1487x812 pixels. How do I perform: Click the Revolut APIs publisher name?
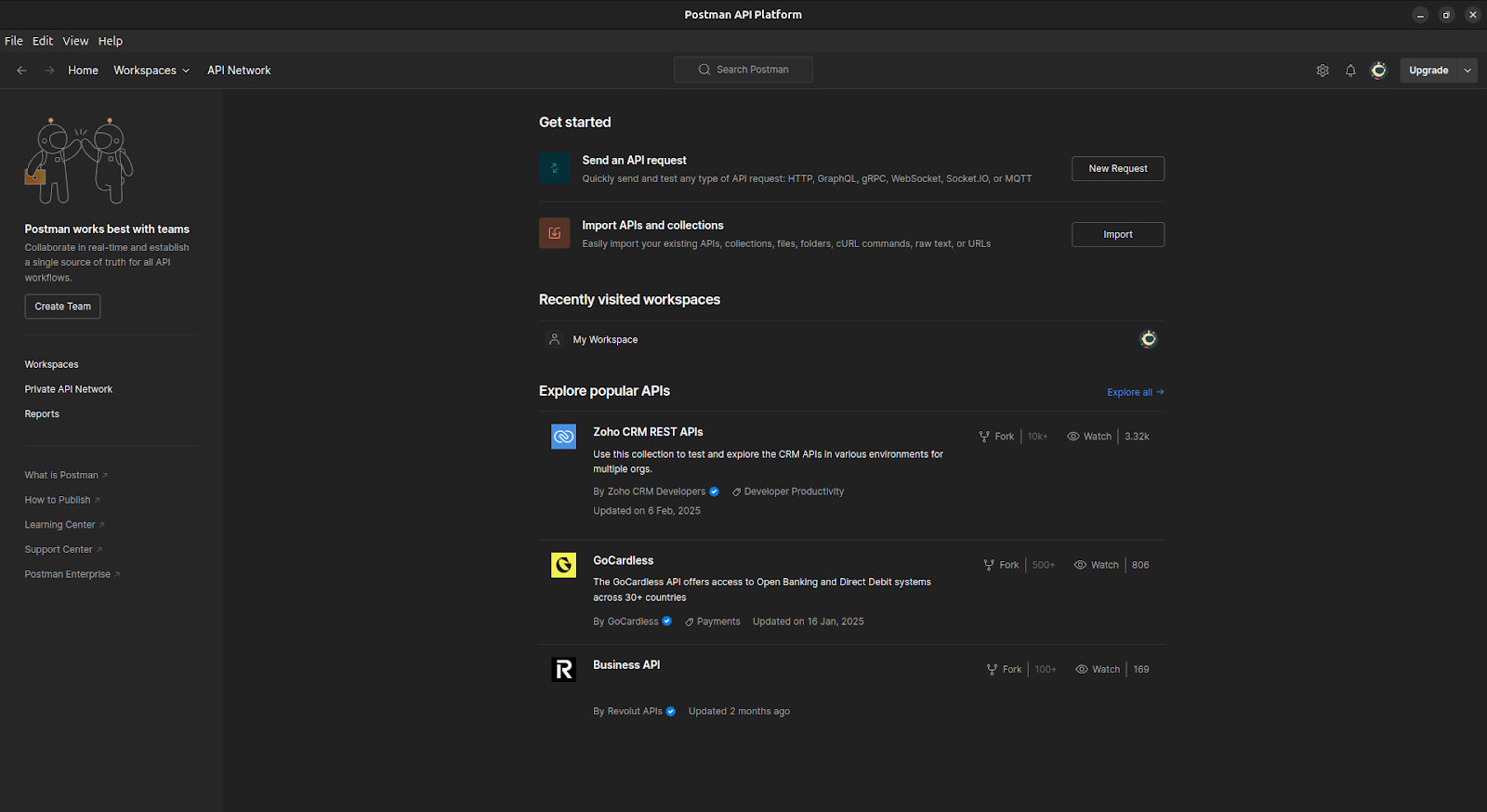pyautogui.click(x=635, y=712)
